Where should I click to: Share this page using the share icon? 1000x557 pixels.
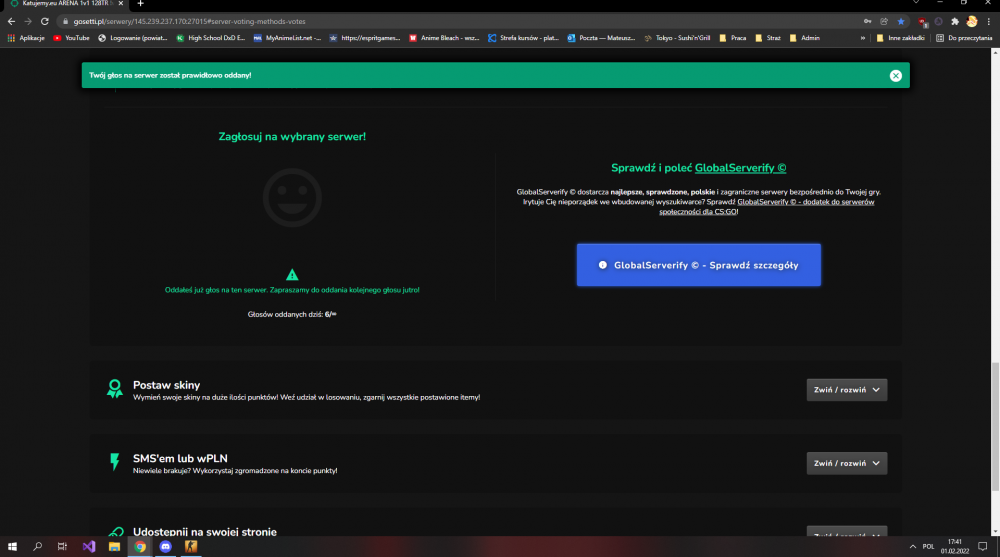point(884,22)
